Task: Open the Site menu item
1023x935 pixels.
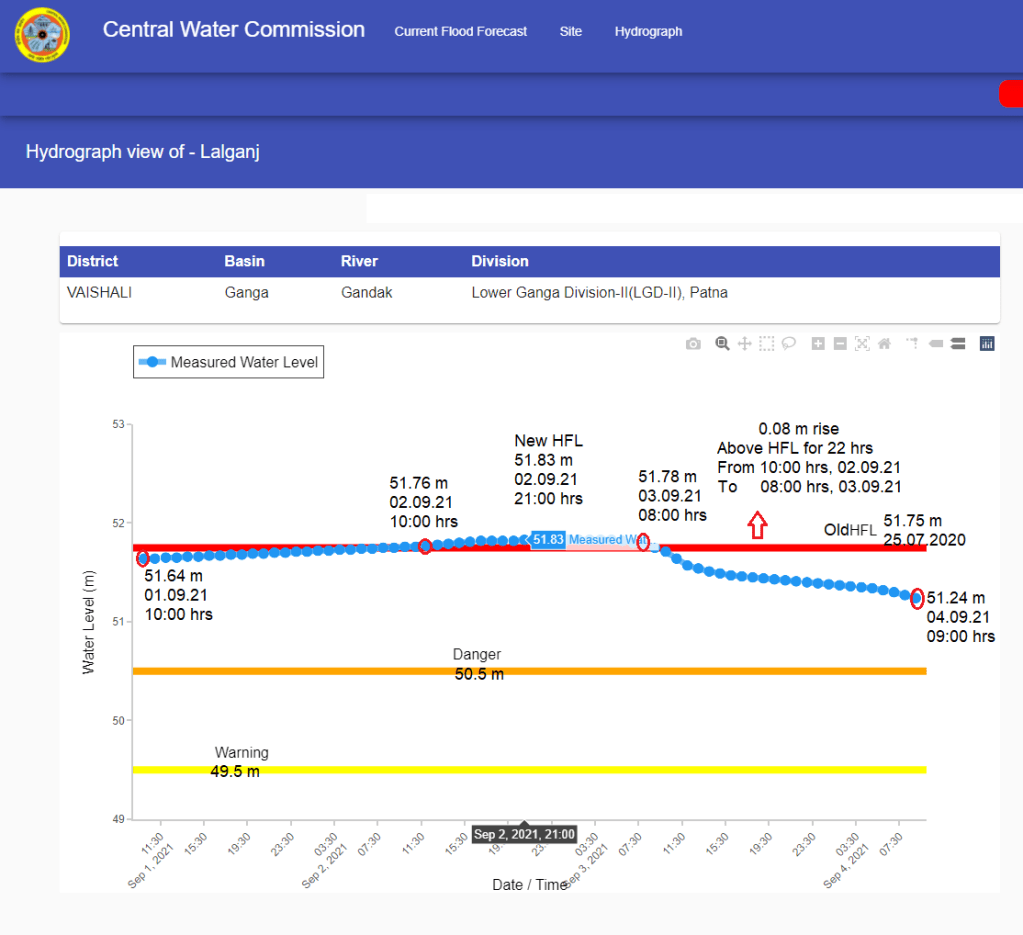Action: coord(570,32)
